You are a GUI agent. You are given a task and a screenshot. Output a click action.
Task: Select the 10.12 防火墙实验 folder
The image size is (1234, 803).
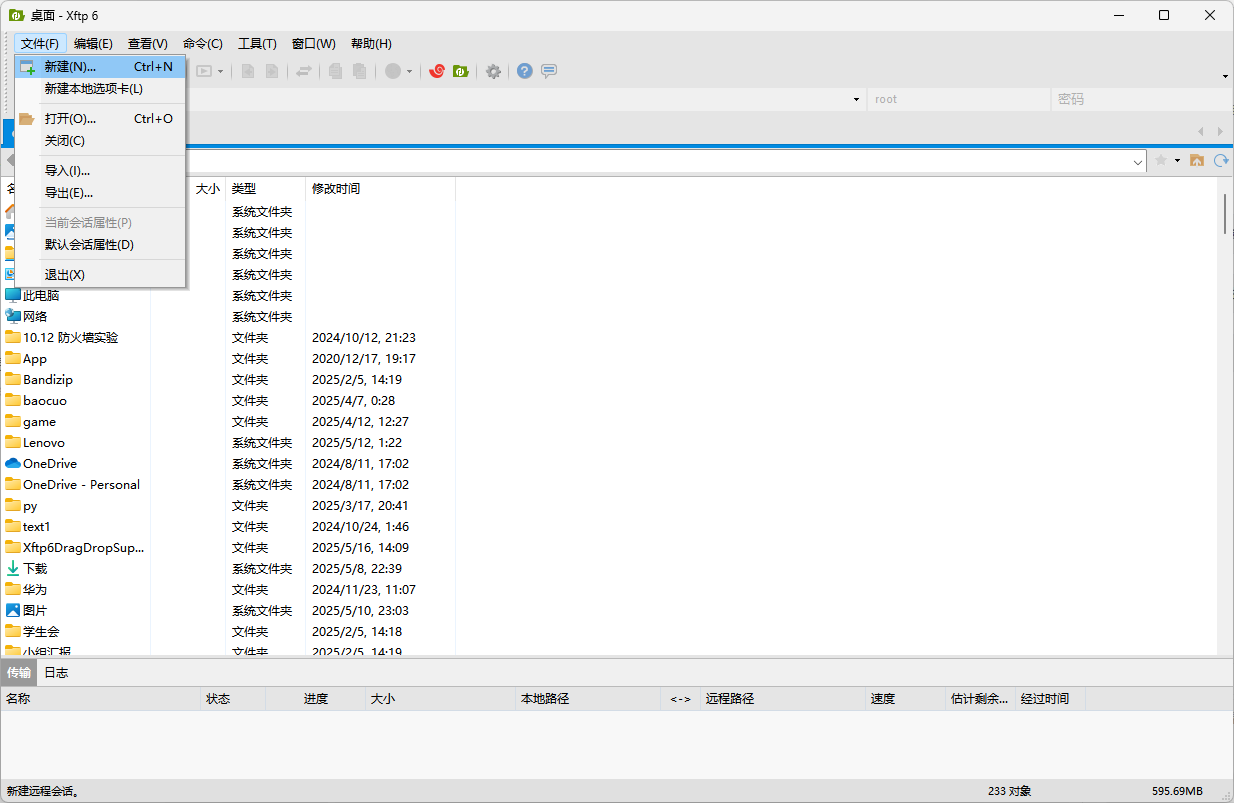[70, 338]
